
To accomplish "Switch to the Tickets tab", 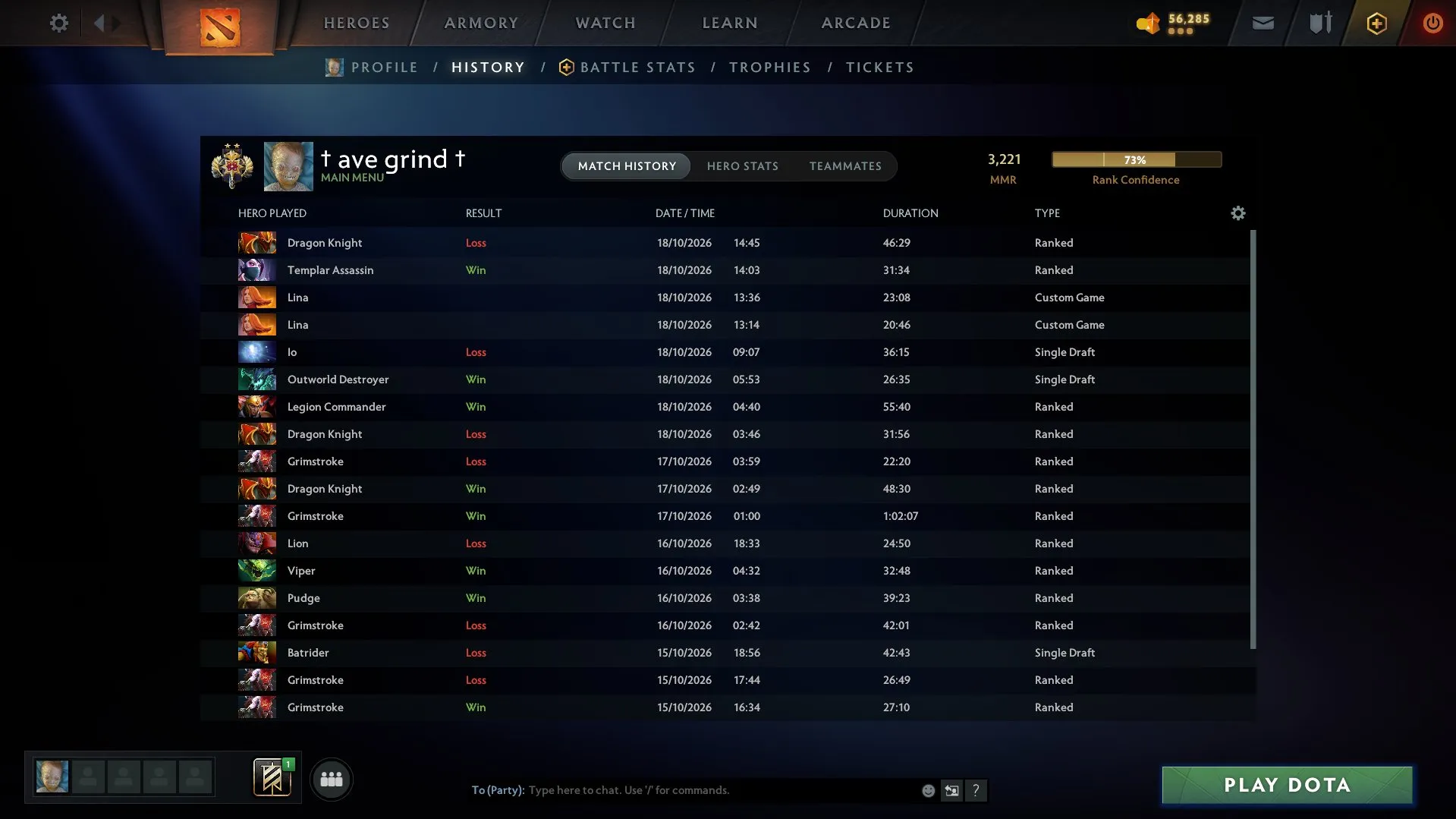I will point(880,68).
